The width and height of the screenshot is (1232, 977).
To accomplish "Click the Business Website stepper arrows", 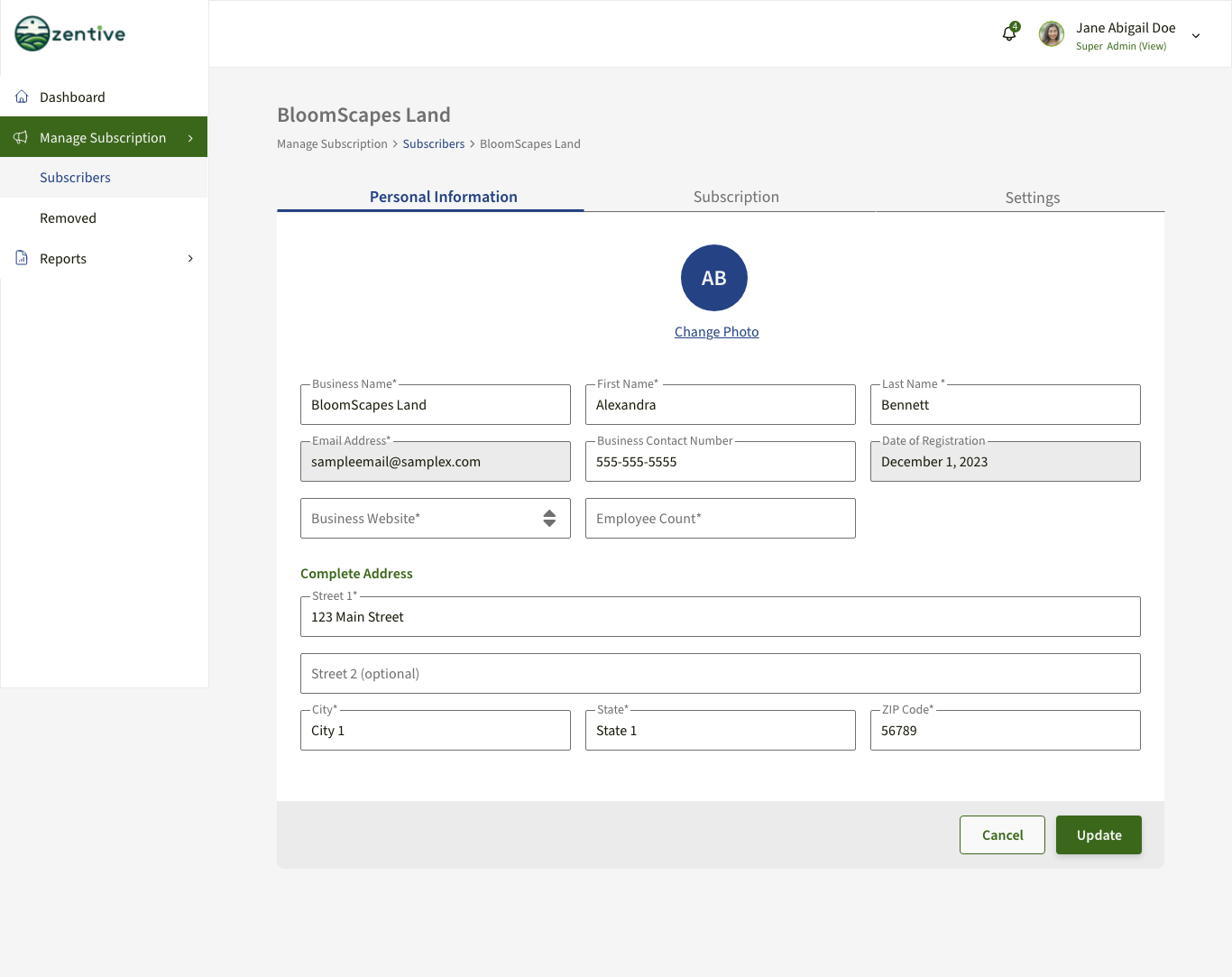I will (x=549, y=519).
